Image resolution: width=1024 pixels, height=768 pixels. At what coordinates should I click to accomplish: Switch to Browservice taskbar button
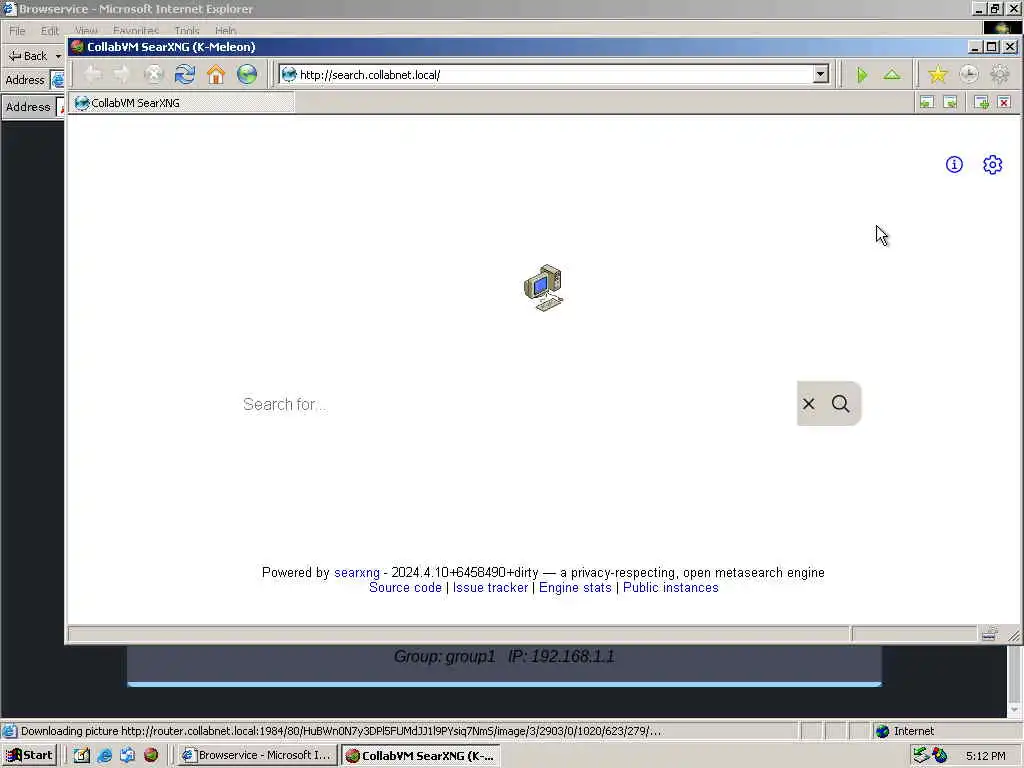point(257,756)
